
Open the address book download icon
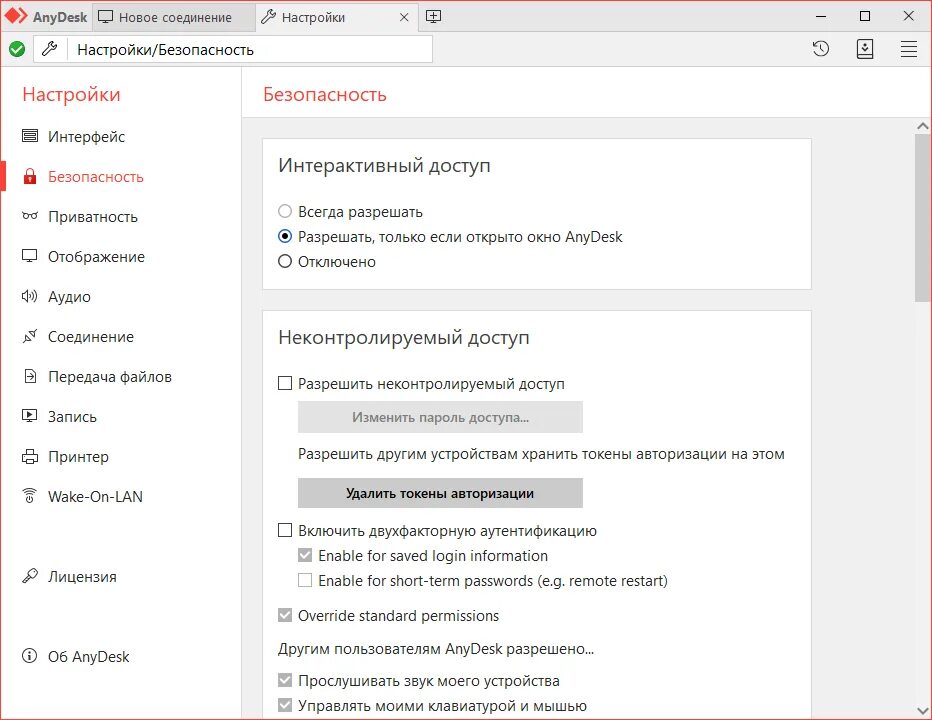coord(865,49)
